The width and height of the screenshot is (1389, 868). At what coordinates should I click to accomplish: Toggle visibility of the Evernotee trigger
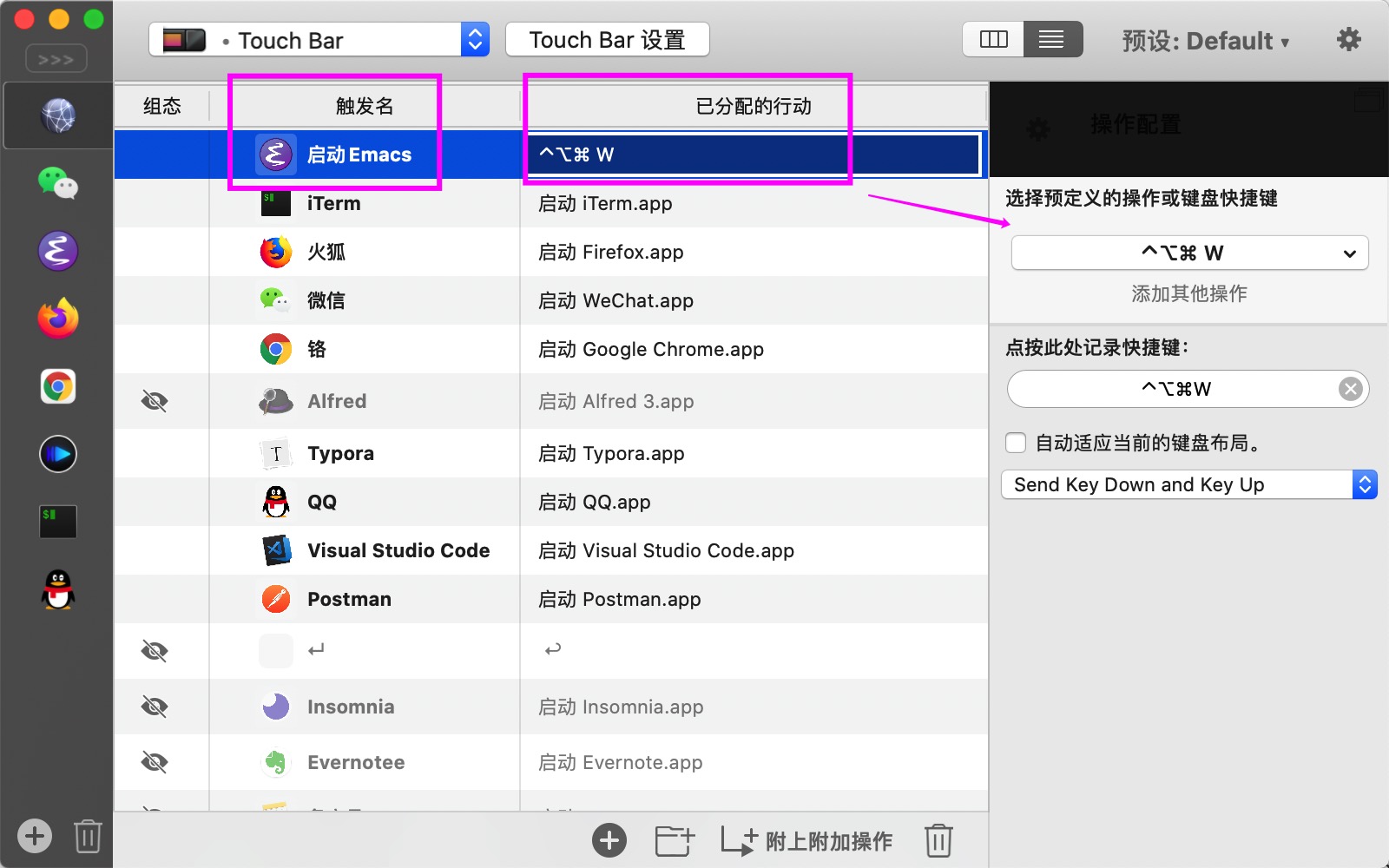coord(155,762)
